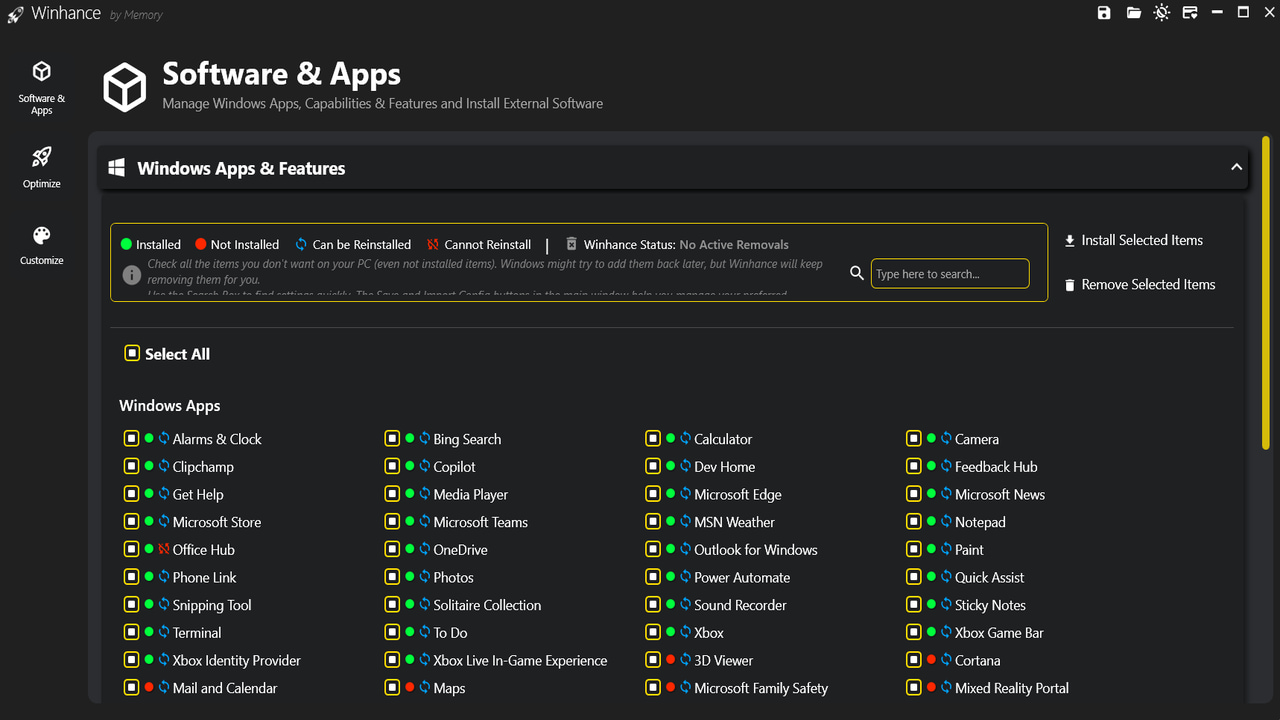
Task: Select the search magnifier icon
Action: point(857,272)
